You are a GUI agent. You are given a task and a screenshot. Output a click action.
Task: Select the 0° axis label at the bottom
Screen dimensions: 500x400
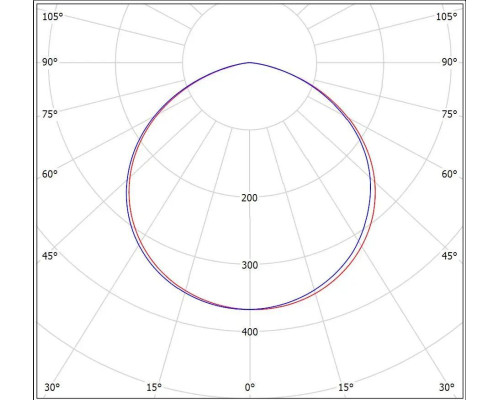click(250, 387)
